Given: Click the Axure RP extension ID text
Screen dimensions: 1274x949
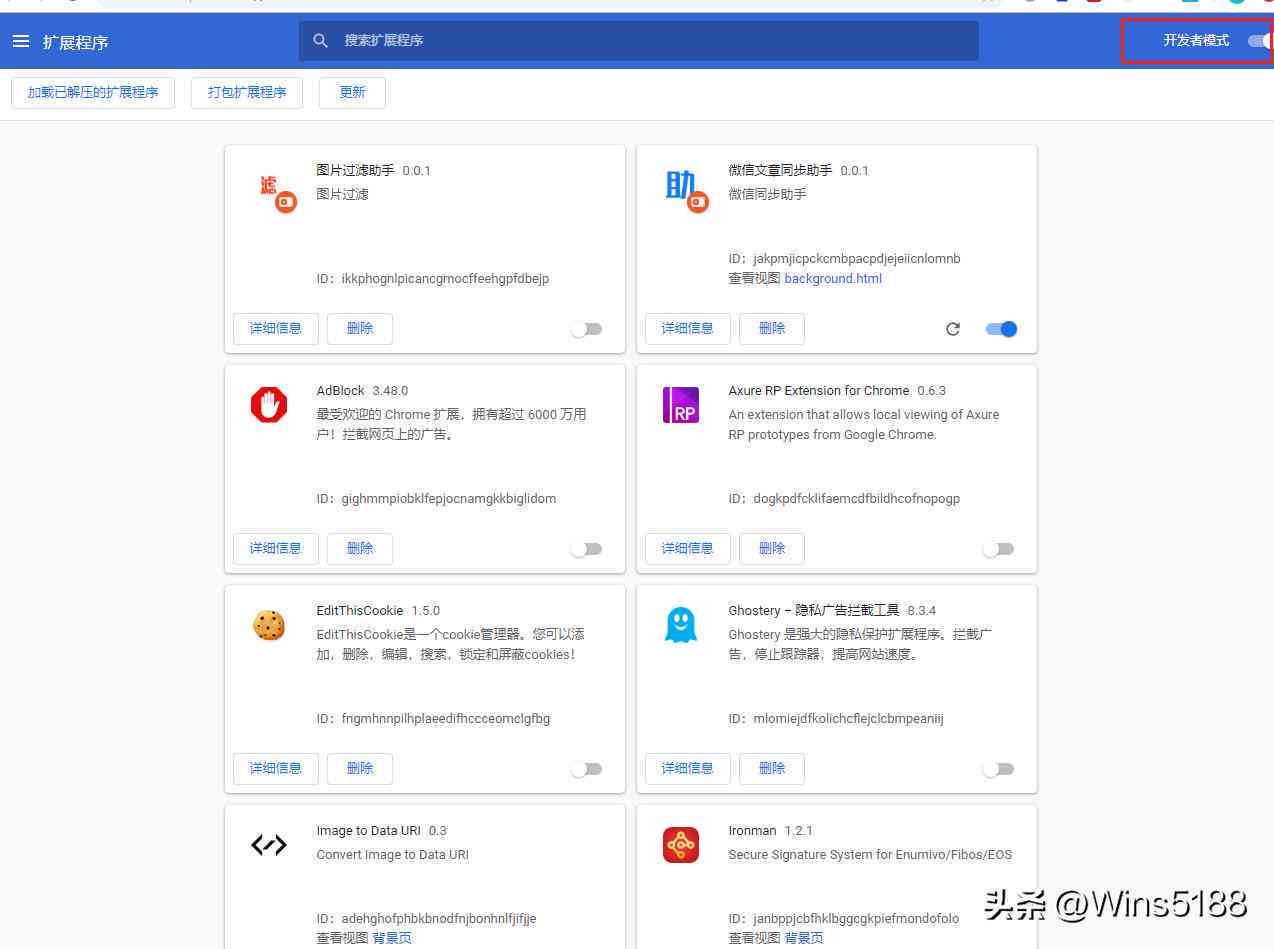Looking at the screenshot, I should click(844, 499).
